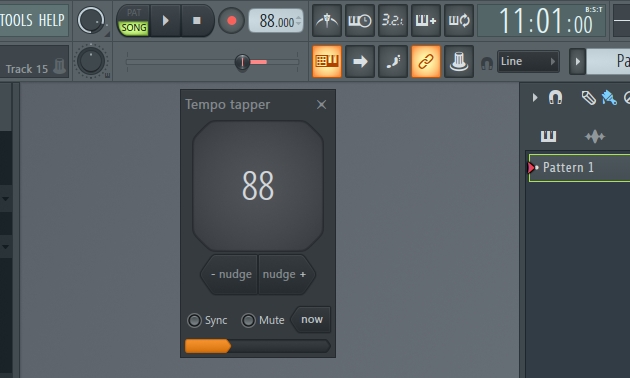
Task: Open the TOOLS menu
Action: (16, 20)
